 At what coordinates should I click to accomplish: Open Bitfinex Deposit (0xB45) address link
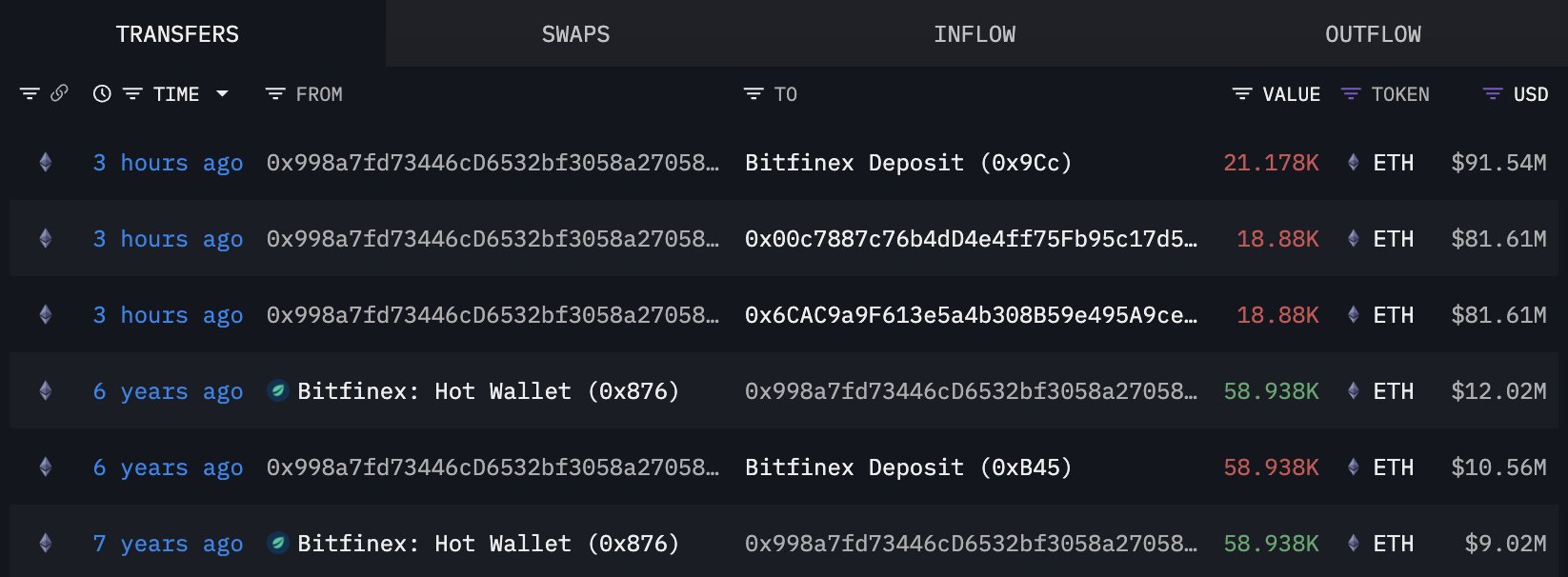tap(908, 468)
